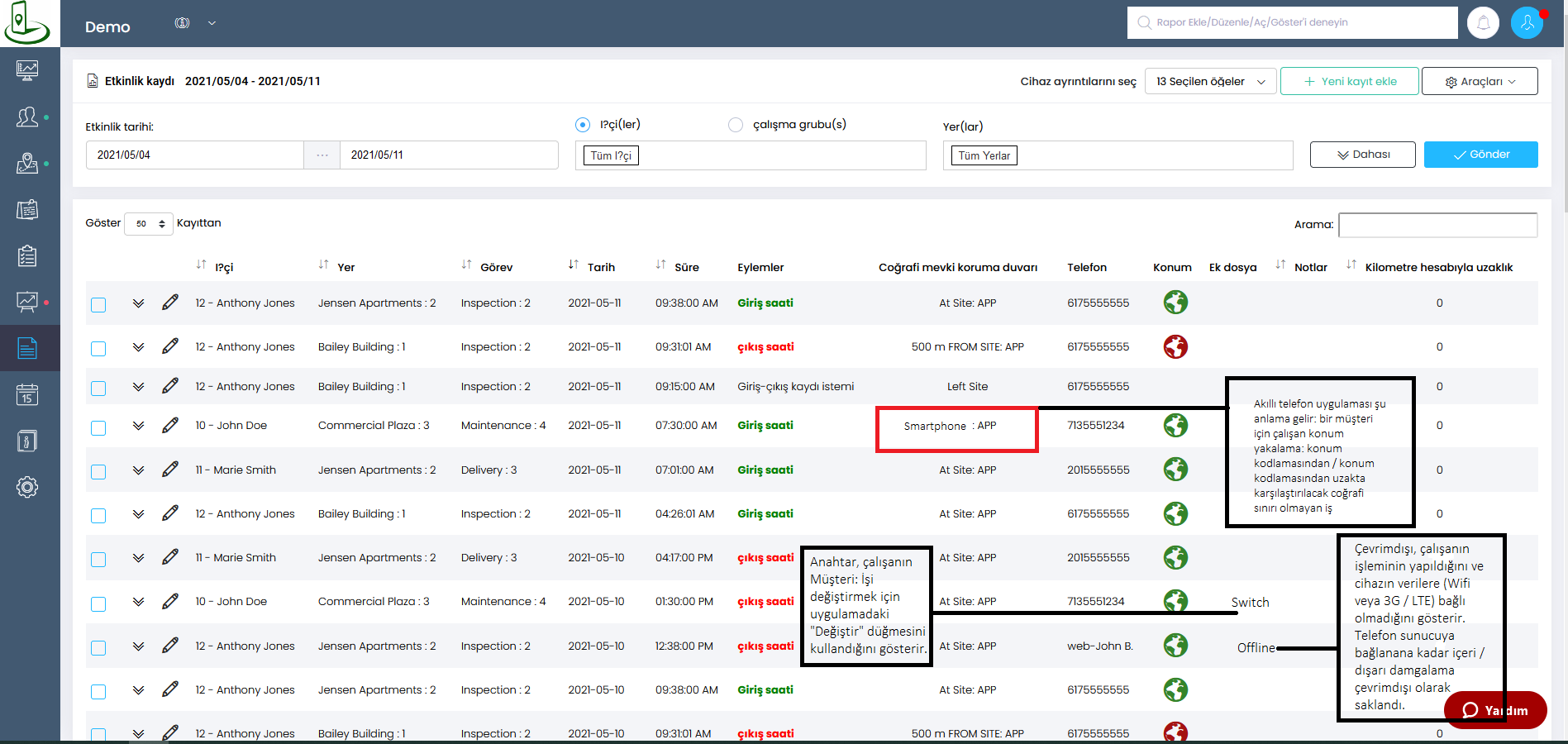Sort the table by Görev column header
1568x744 pixels.
pyautogui.click(x=496, y=267)
